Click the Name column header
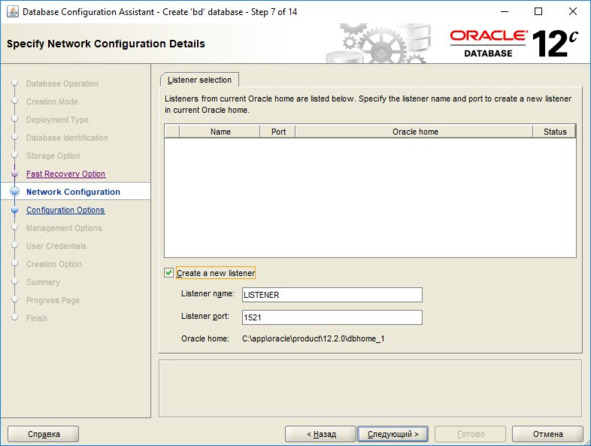This screenshot has width=591, height=446. click(220, 132)
